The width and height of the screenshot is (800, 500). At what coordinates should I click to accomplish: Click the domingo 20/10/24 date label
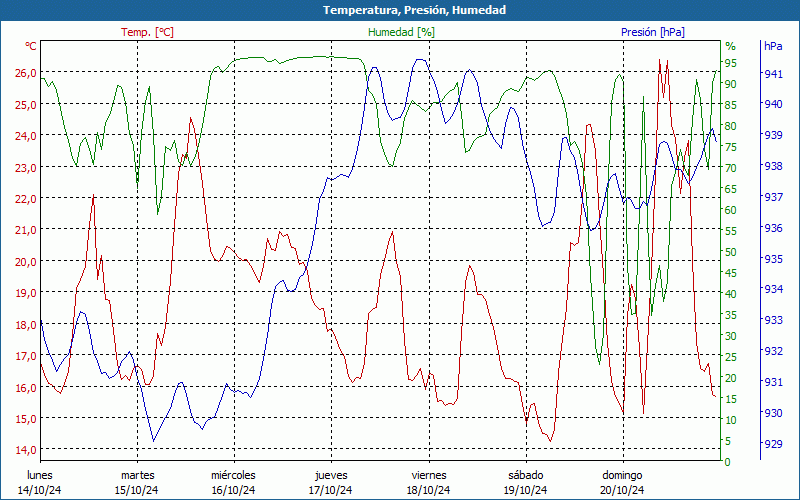click(622, 483)
